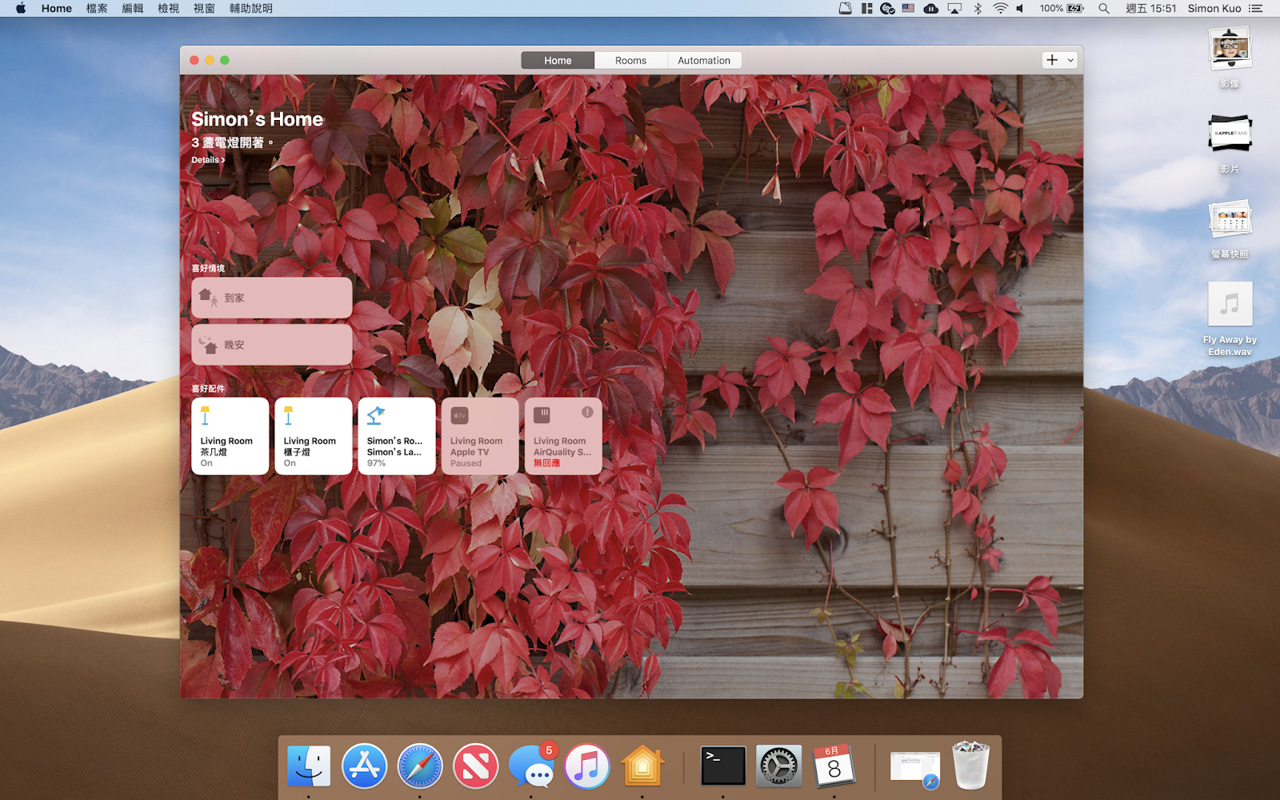Select the 影像 desktop folder
This screenshot has width=1280, height=800.
point(1229,58)
